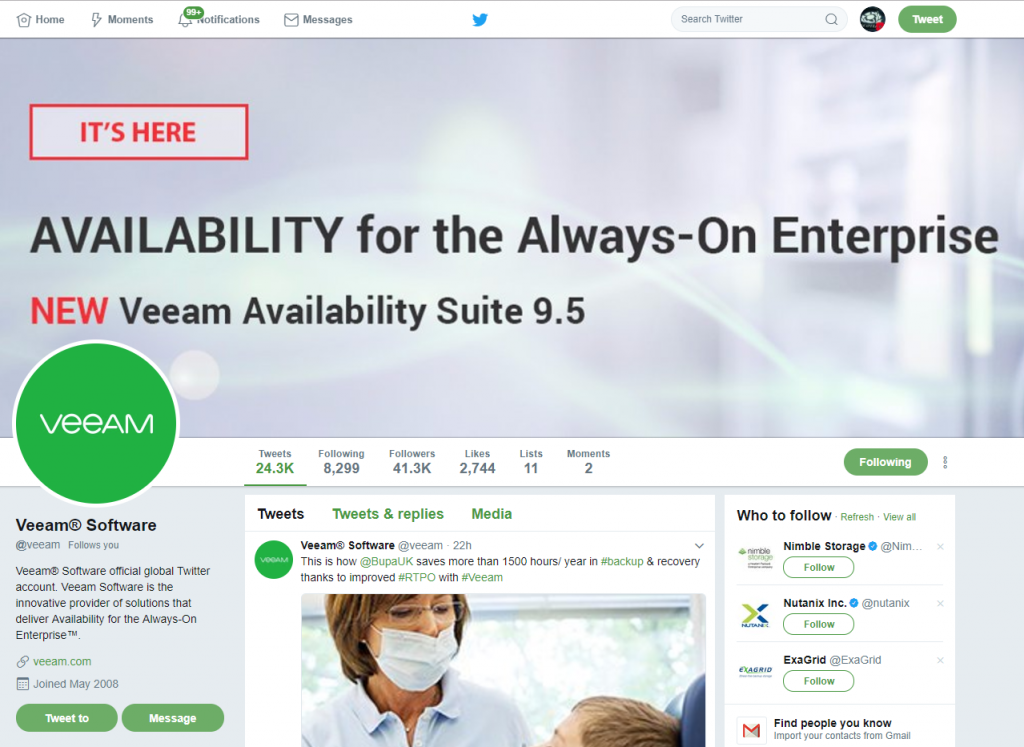
Task: Expand the tweet options chevron
Action: pyautogui.click(x=699, y=545)
